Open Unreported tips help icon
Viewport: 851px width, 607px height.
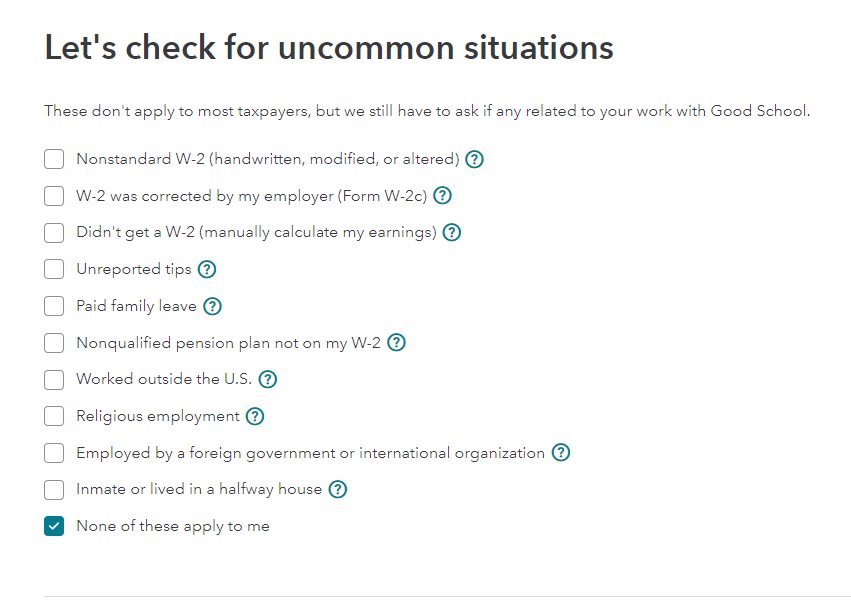click(x=207, y=269)
